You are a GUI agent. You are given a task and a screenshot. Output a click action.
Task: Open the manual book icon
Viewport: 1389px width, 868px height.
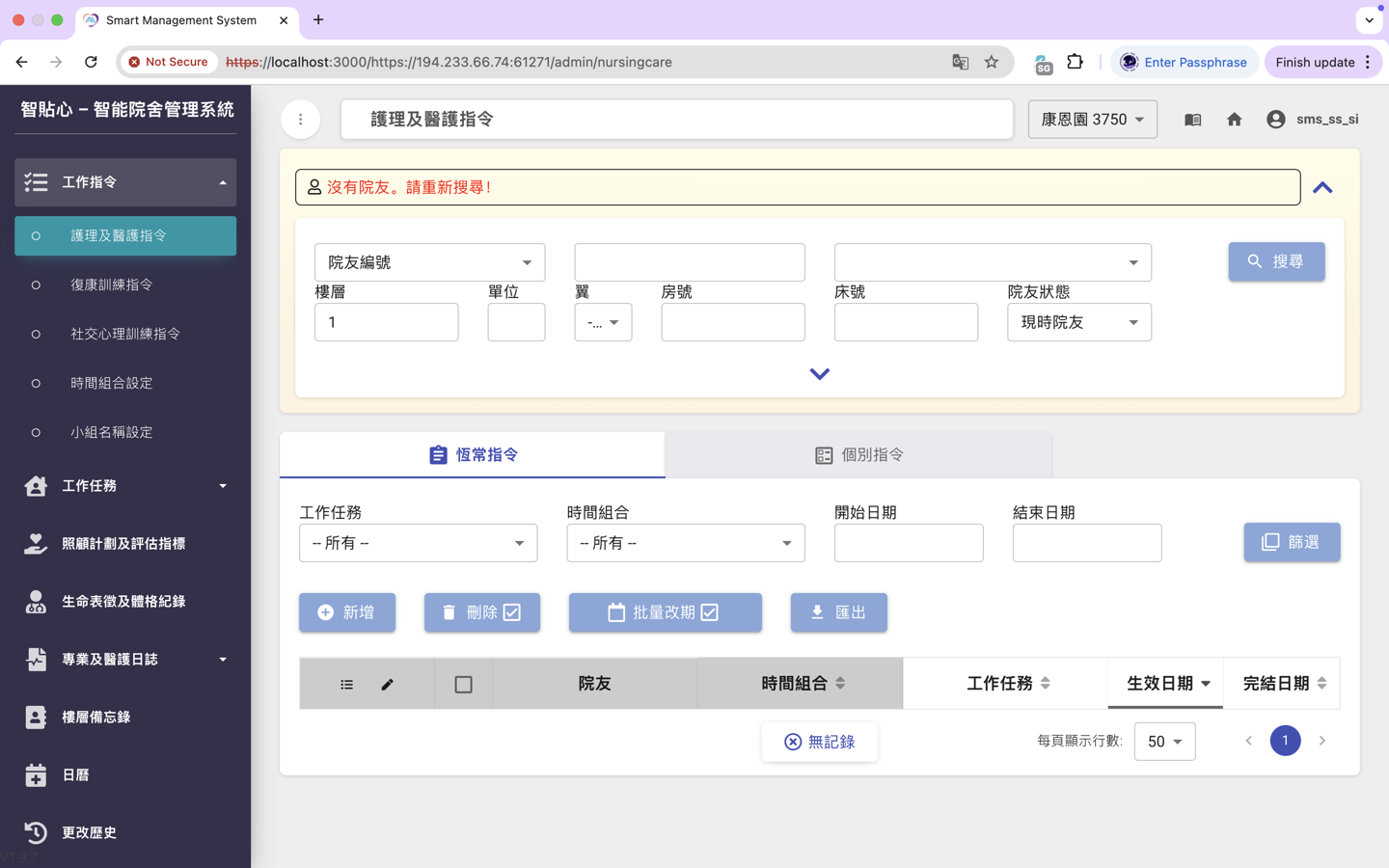(1192, 120)
